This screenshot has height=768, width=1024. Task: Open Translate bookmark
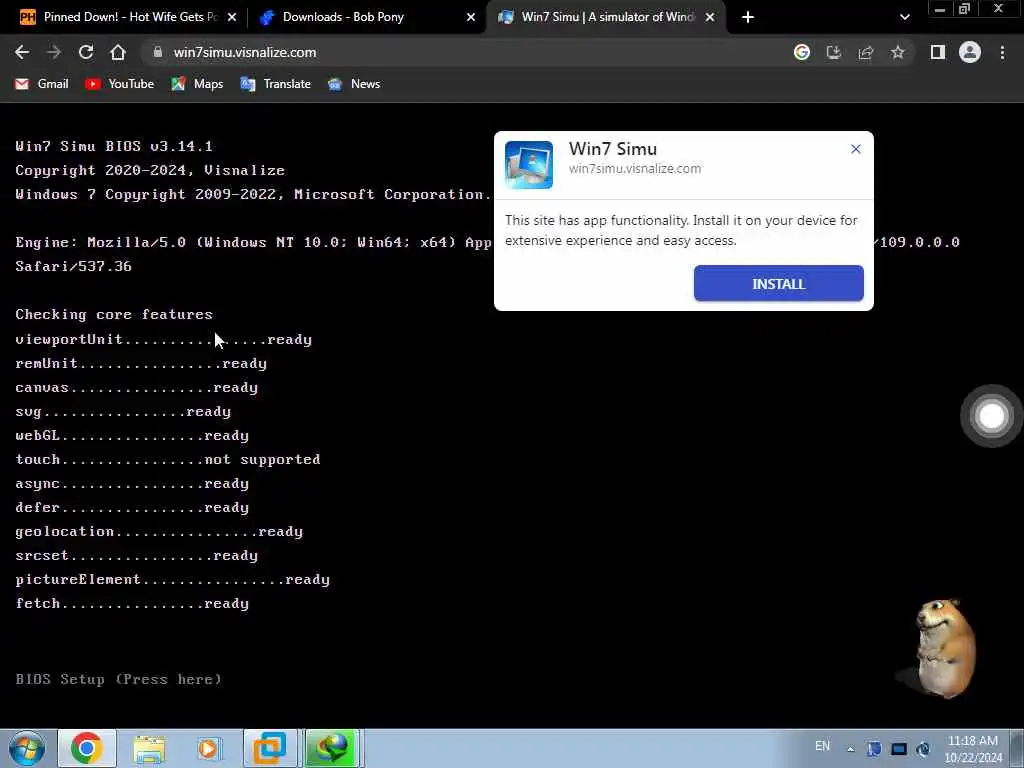(276, 84)
